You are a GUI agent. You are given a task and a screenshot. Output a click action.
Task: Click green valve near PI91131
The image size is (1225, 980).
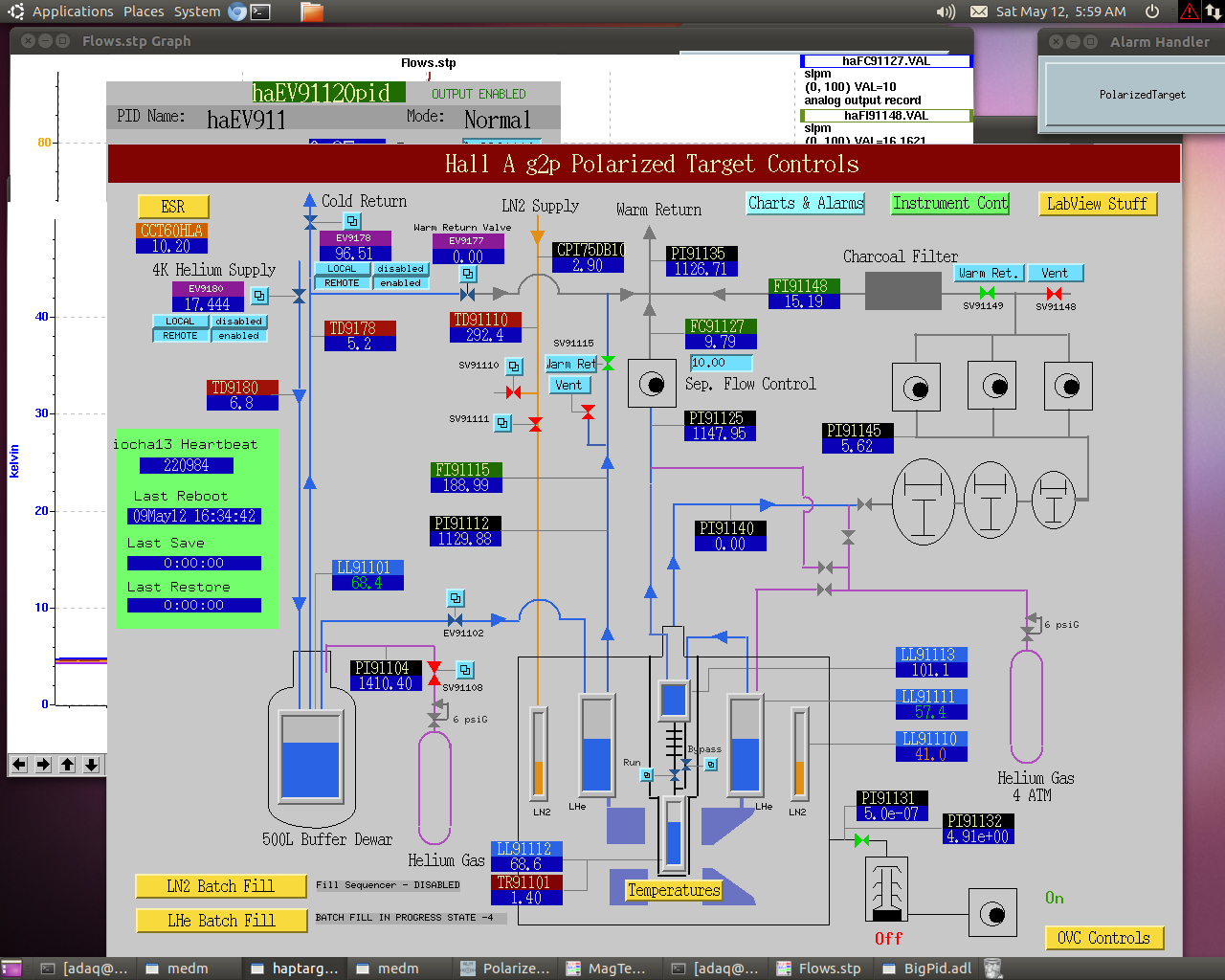click(x=861, y=840)
